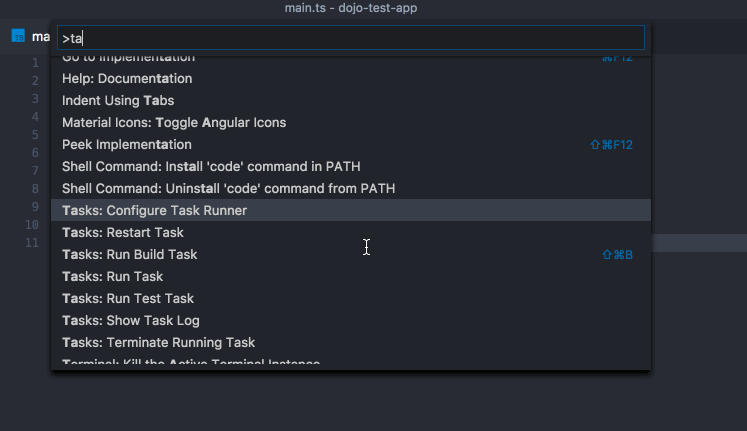The image size is (747, 431).
Task: Run Material Icons: Toggle Angular Icons
Action: [x=351, y=122]
